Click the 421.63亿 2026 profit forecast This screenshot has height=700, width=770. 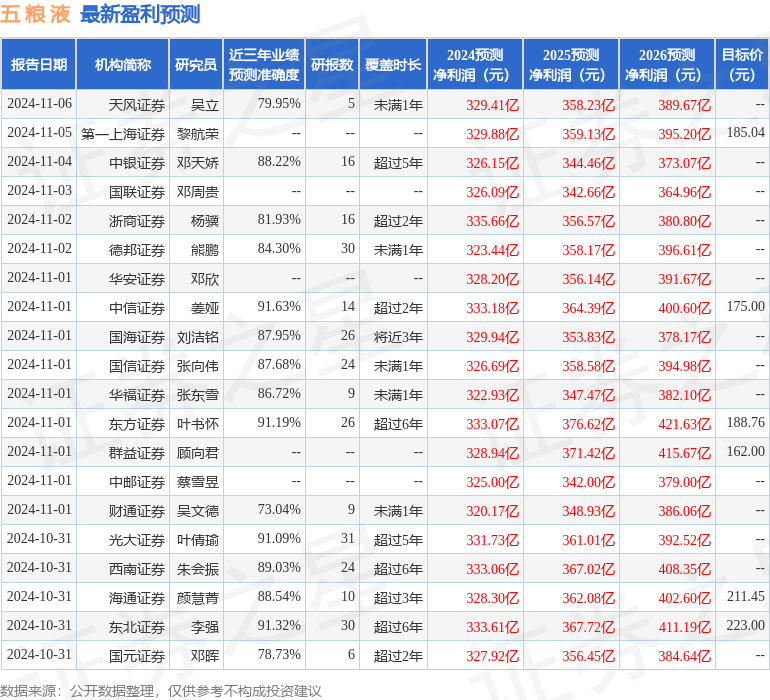coord(685,423)
